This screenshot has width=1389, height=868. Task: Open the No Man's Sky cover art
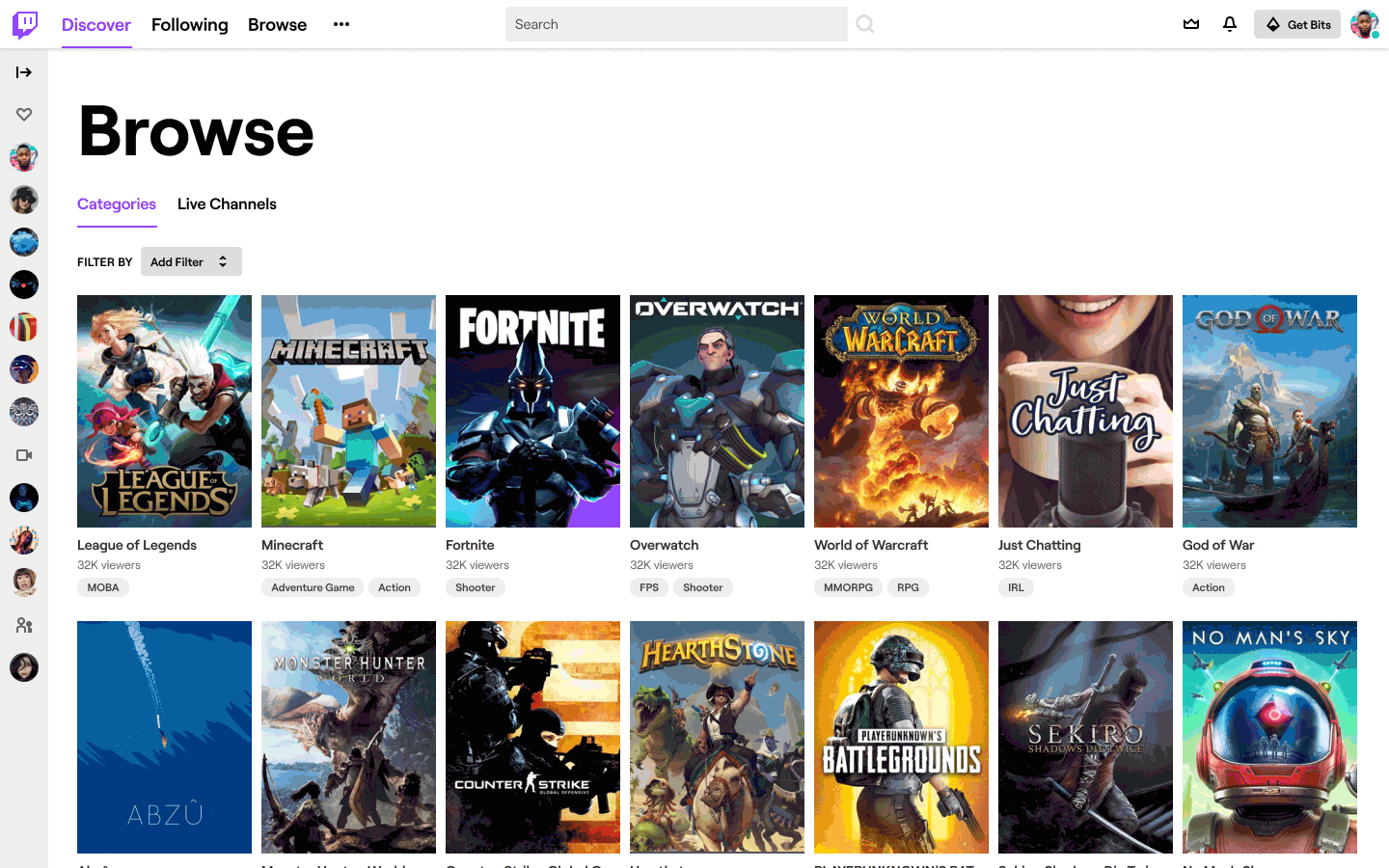pos(1269,738)
